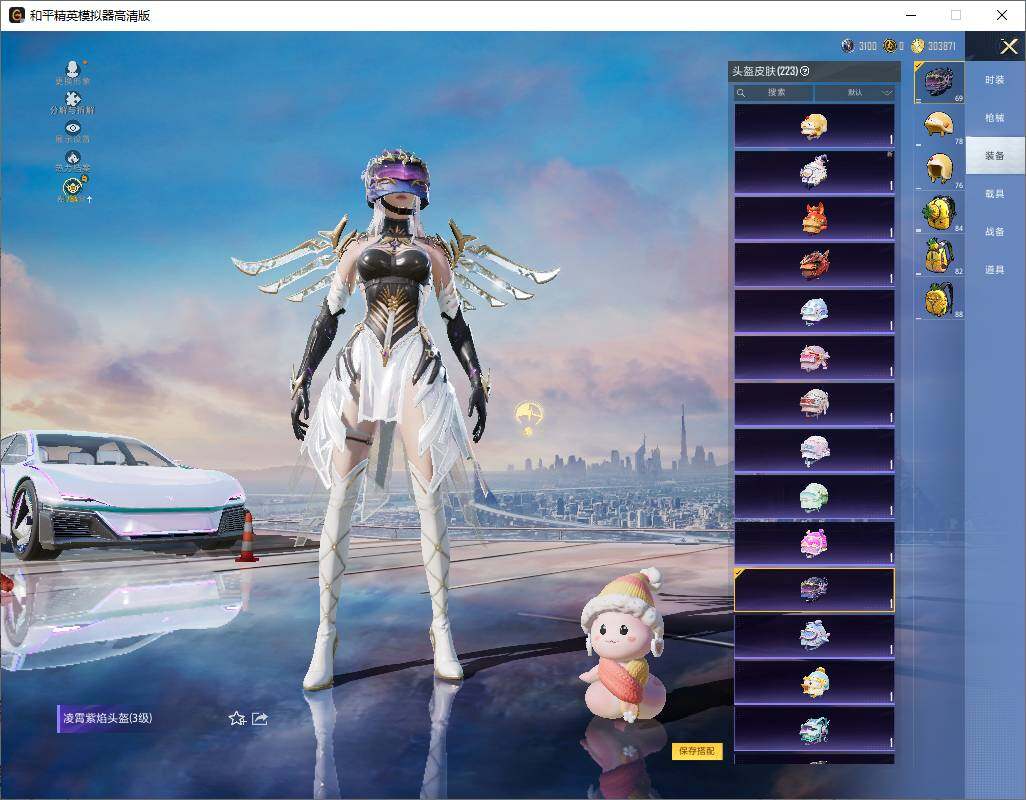This screenshot has width=1026, height=800.
Task: Click the help question mark beside 头盔皮肤(223)
Action: [805, 71]
